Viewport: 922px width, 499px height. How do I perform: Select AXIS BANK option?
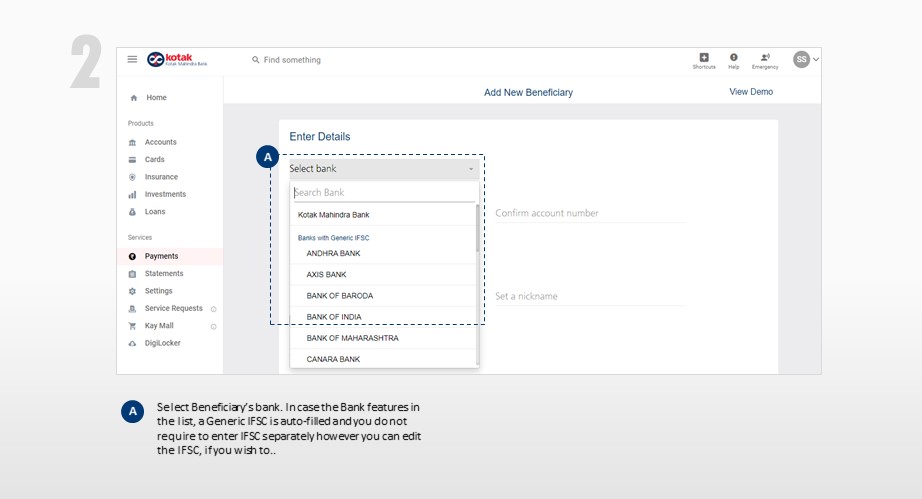(x=383, y=274)
